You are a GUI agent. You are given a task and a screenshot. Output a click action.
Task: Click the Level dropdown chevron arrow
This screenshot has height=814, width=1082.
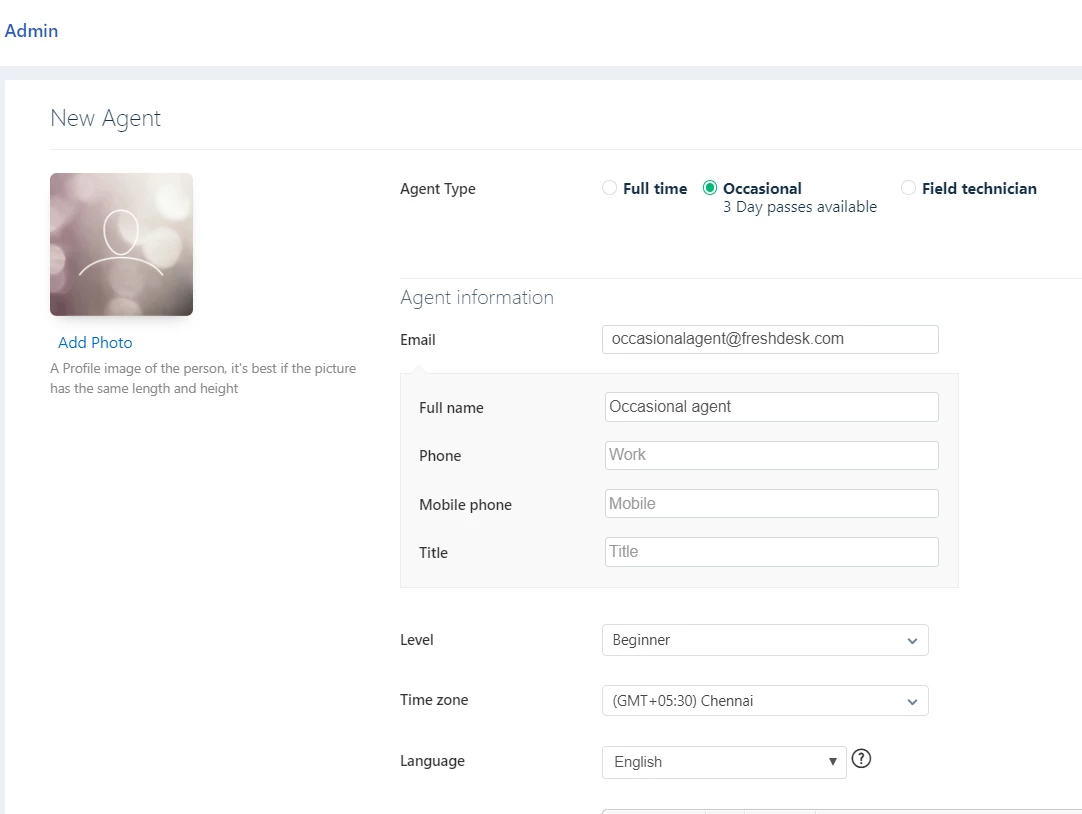tap(912, 641)
